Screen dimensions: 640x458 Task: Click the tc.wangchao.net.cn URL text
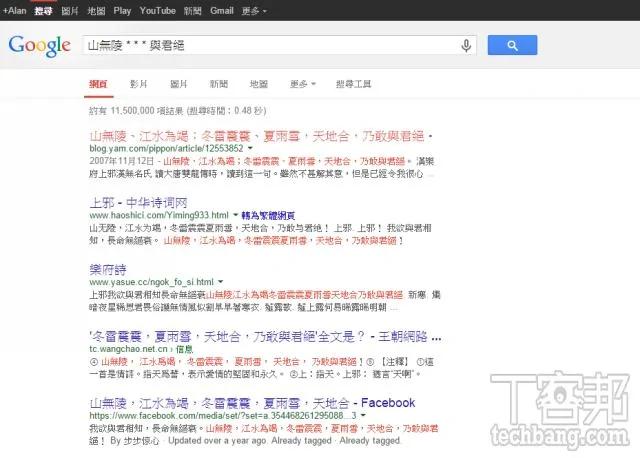128,349
